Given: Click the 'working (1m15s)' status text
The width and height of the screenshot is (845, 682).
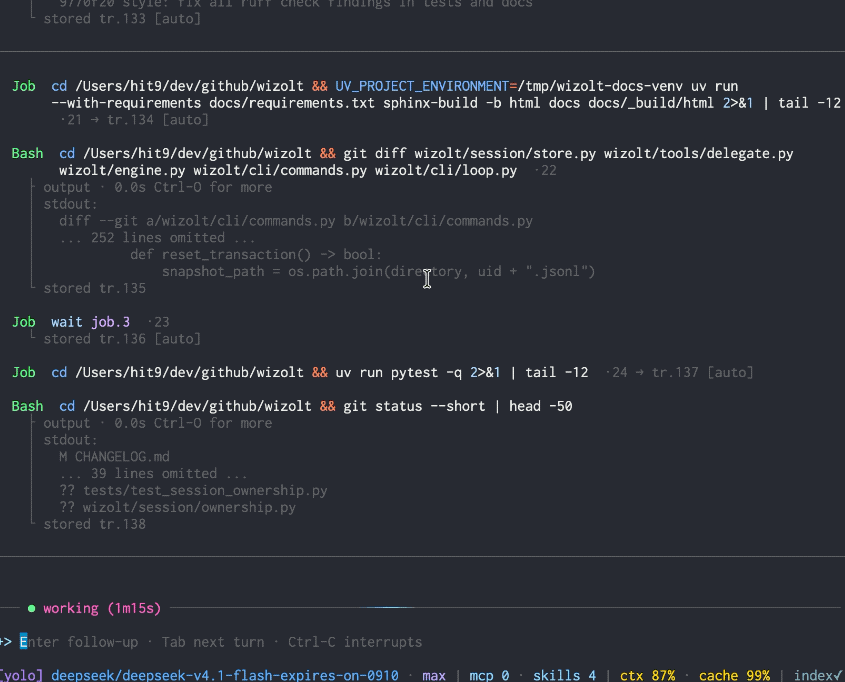Looking at the screenshot, I should [x=102, y=609].
